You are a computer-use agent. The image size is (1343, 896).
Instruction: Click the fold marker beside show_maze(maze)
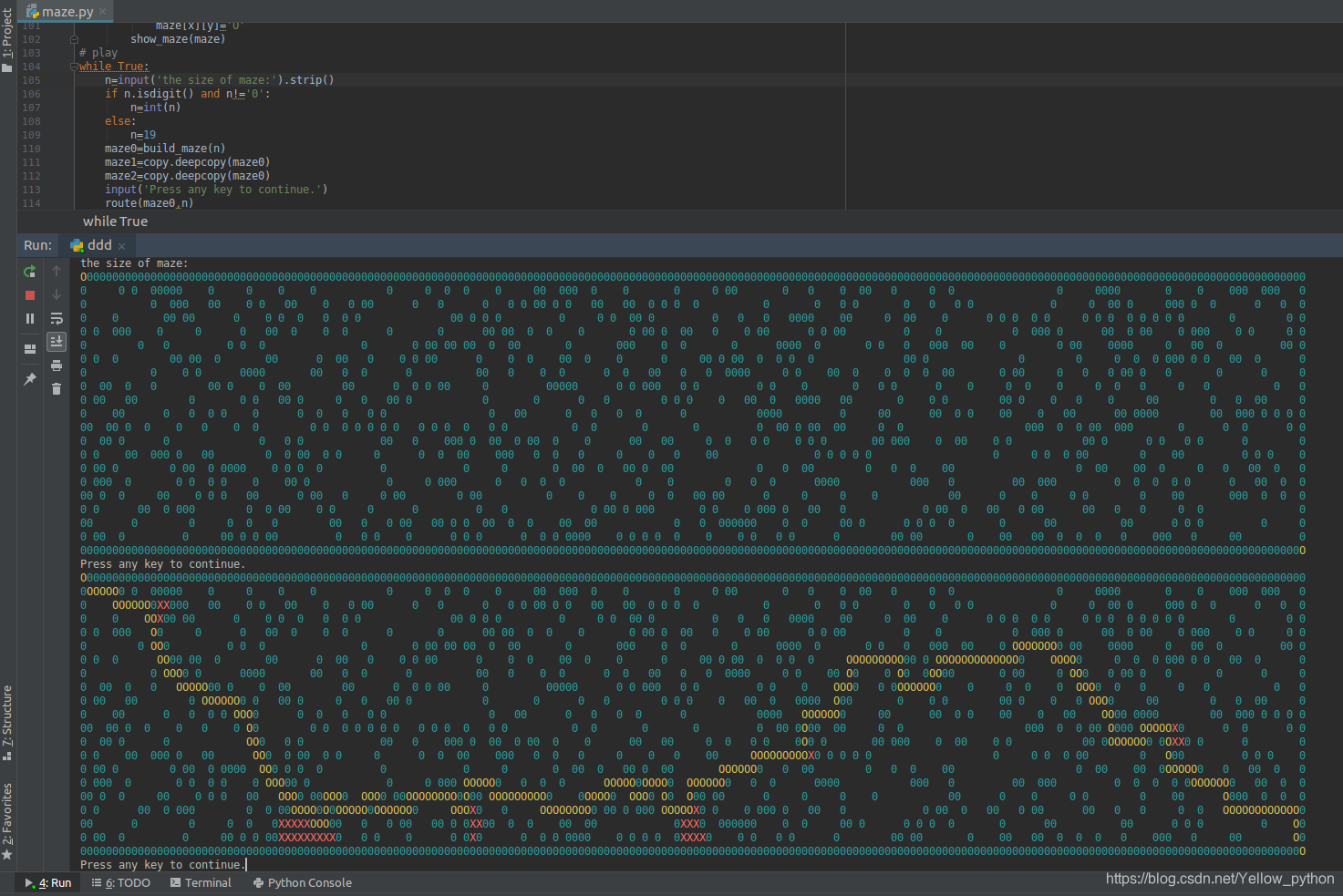click(74, 39)
